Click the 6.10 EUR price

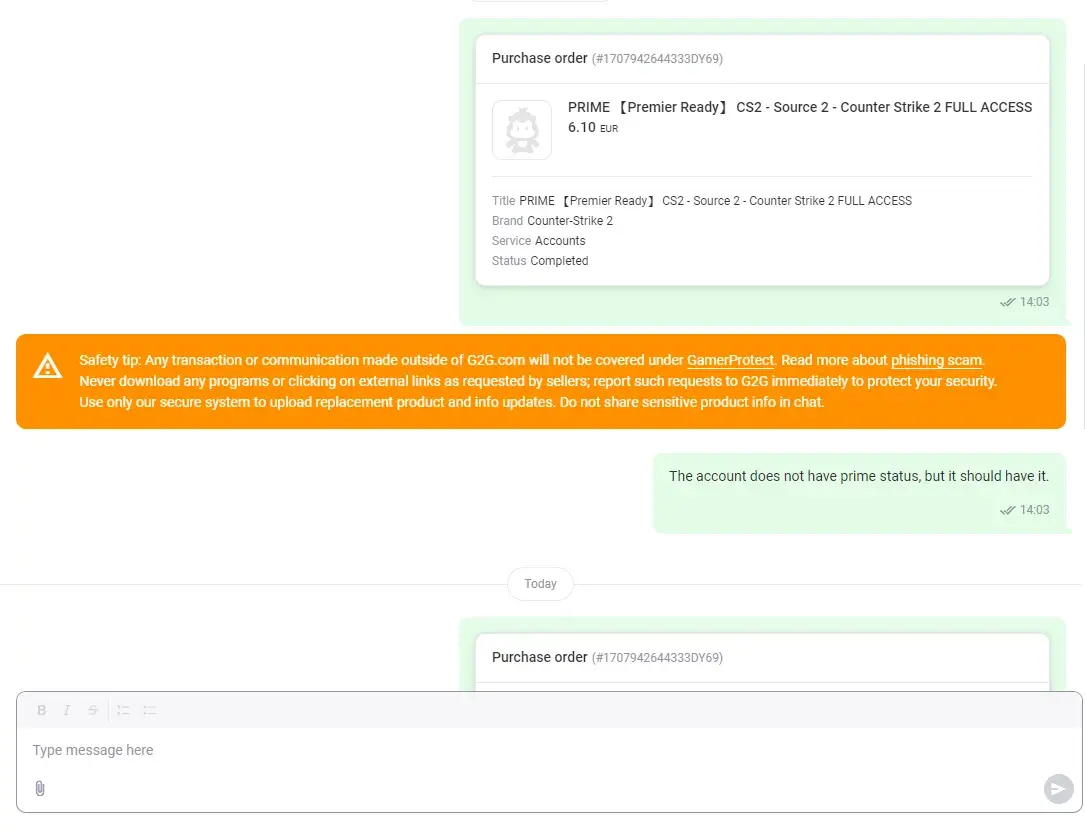(x=593, y=127)
